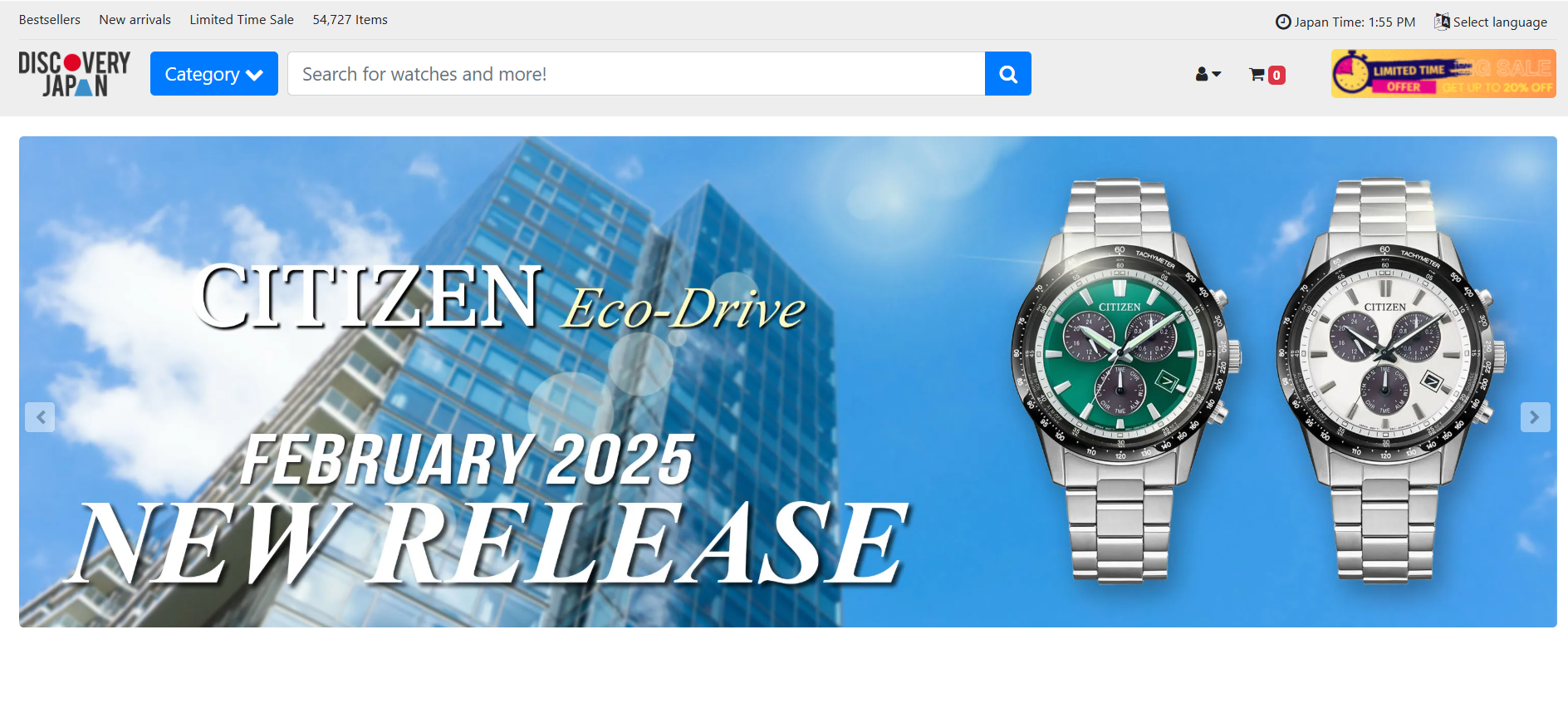Open the user account icon menu
This screenshot has width=1568, height=723.
click(x=1208, y=75)
